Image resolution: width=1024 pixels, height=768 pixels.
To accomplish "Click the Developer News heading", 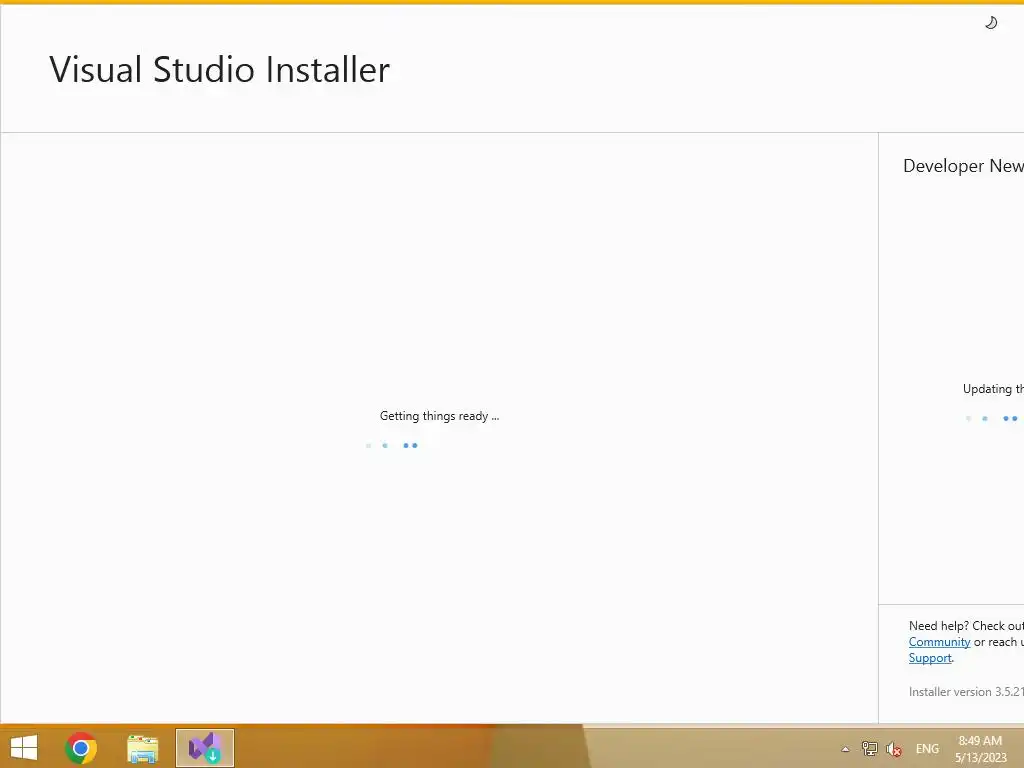I will (x=963, y=166).
